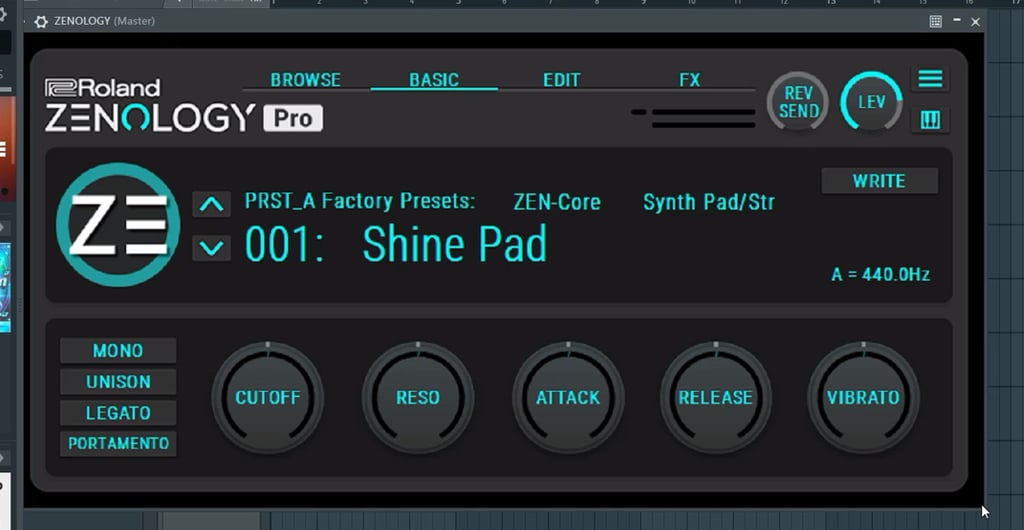Click the RESO knob
This screenshot has width=1024, height=530.
pos(418,398)
